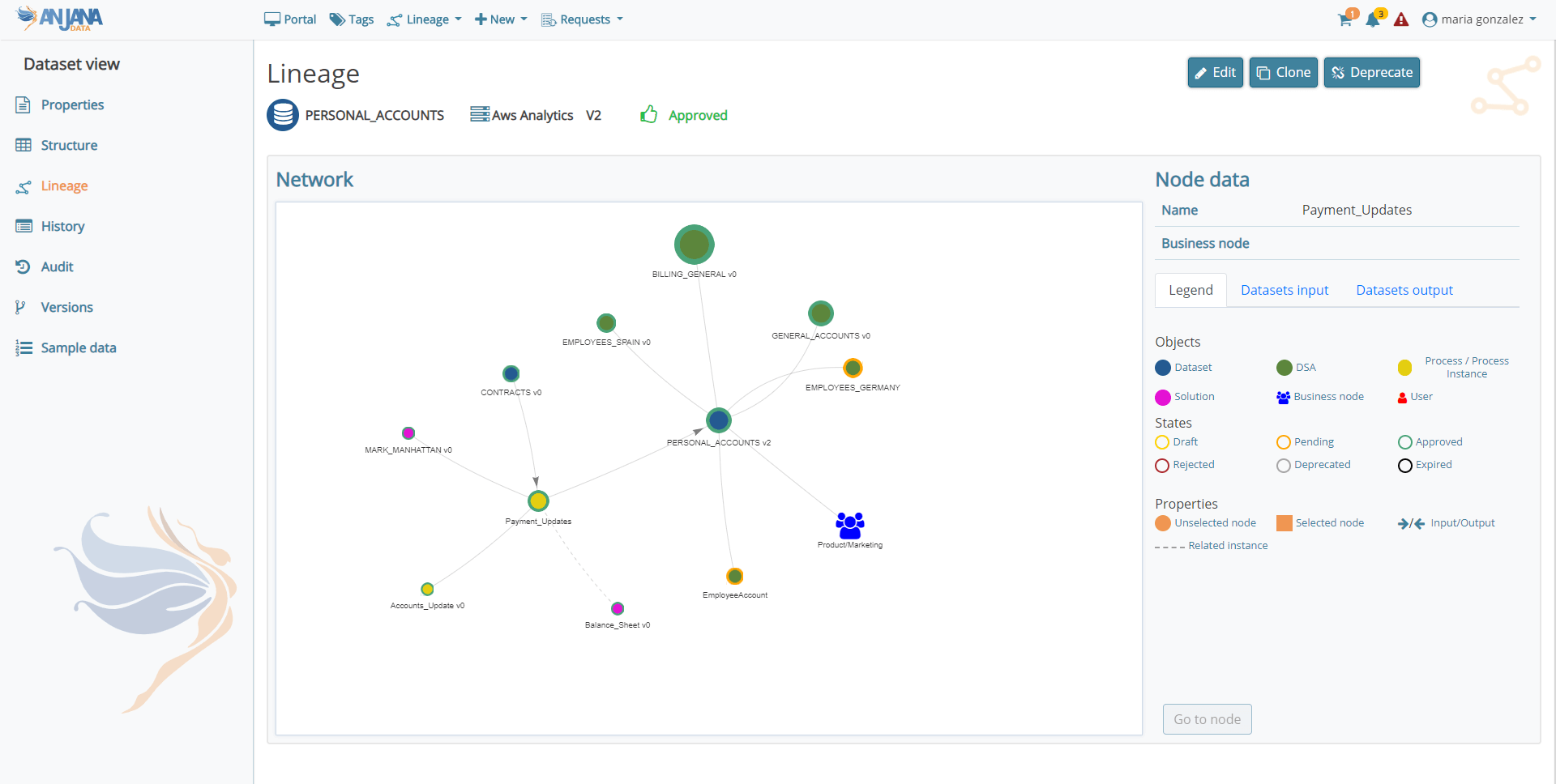The image size is (1556, 784).
Task: Click the red warning triangle icon
Action: click(1401, 20)
